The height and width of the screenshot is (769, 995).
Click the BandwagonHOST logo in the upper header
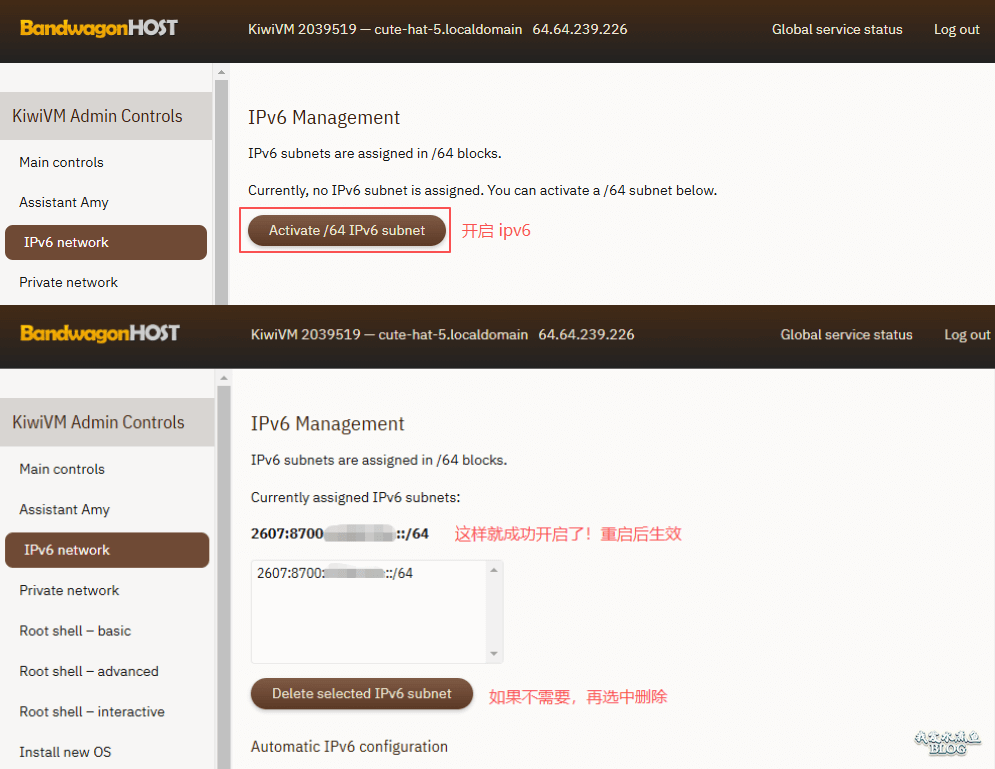pyautogui.click(x=98, y=28)
